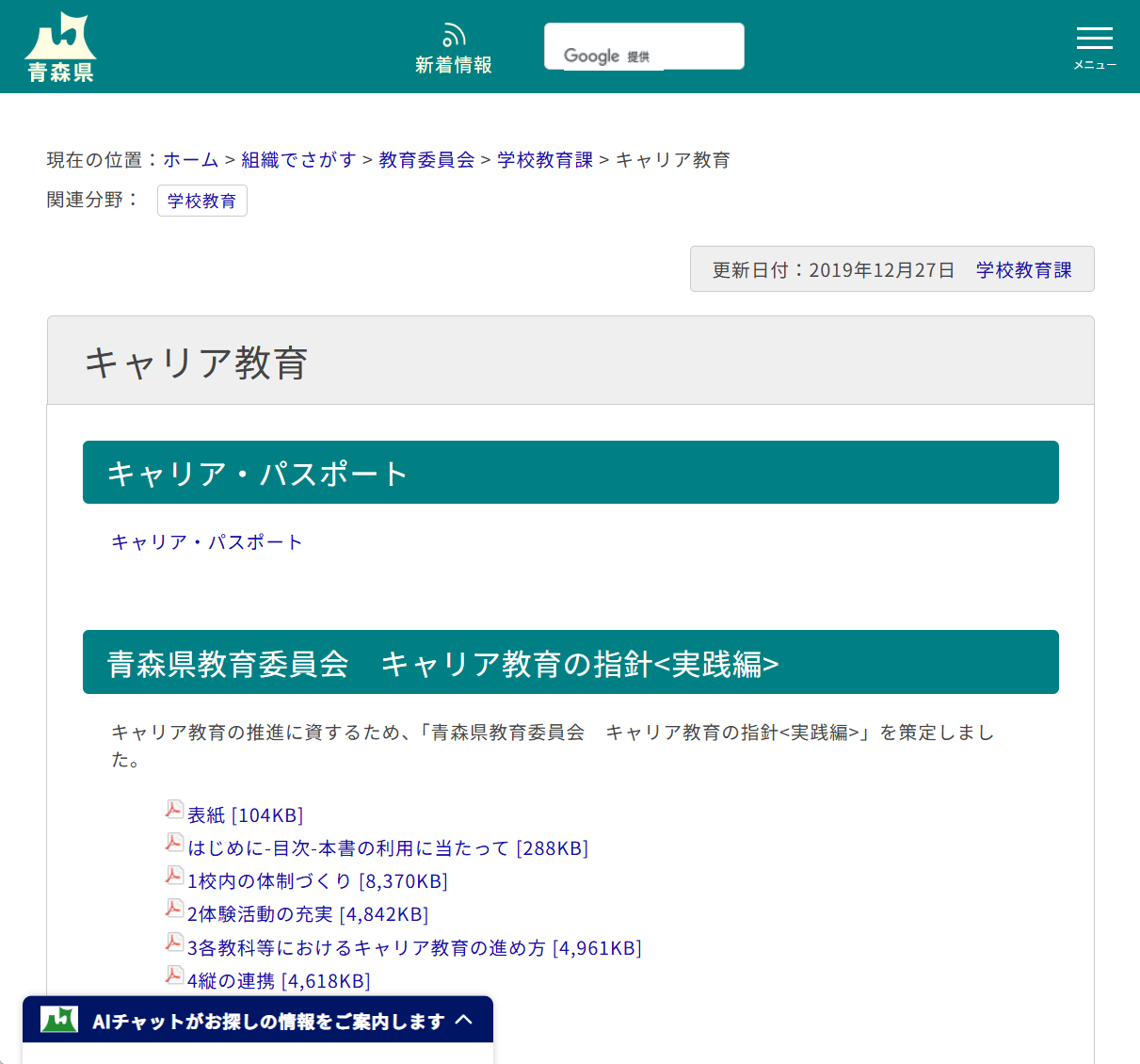This screenshot has width=1140, height=1064.
Task: Open the PDF icon beside 3各教科等におけるキャリア教育の進め方
Action: [x=174, y=943]
